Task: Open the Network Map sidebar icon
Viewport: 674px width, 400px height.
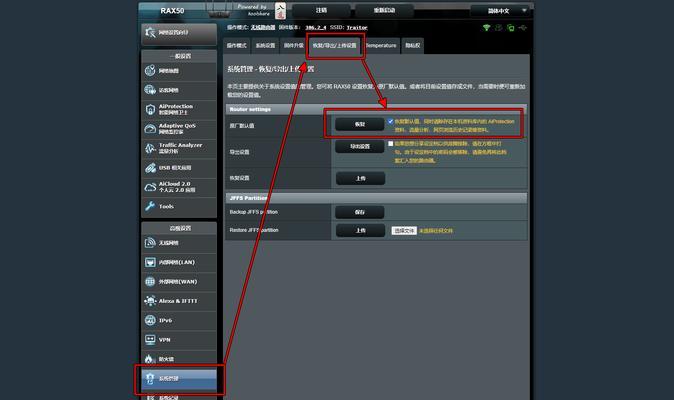Action: point(150,70)
